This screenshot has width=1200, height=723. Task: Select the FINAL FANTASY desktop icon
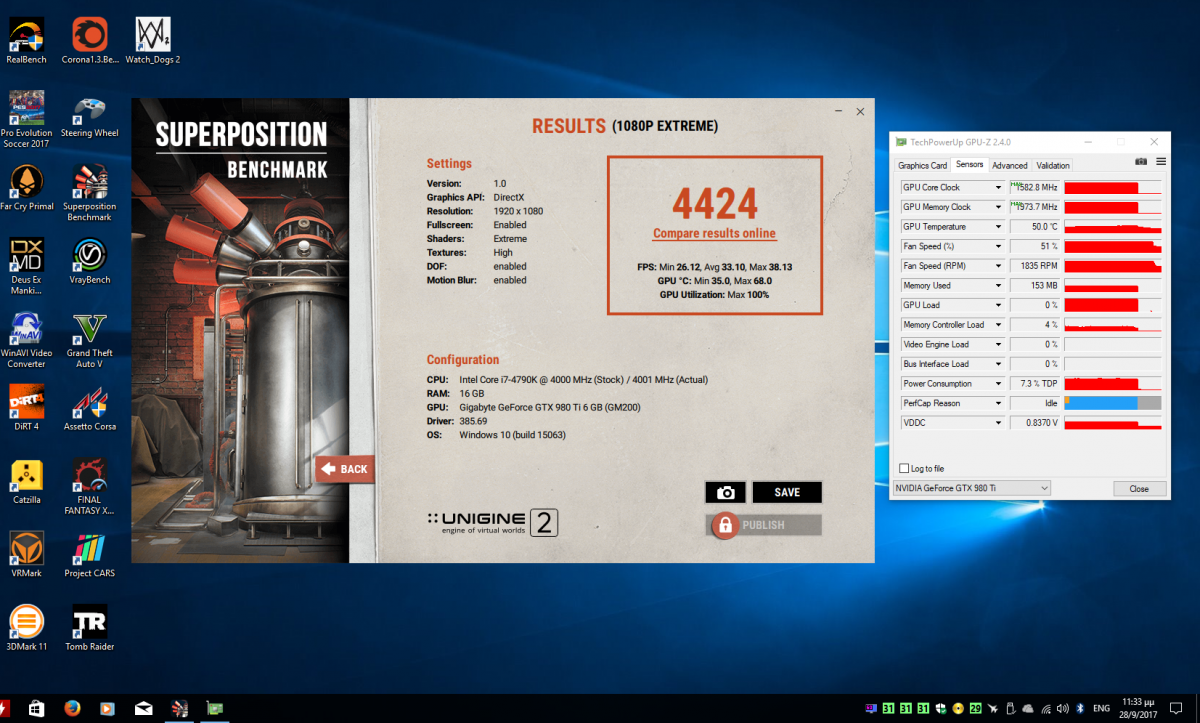pyautogui.click(x=90, y=486)
